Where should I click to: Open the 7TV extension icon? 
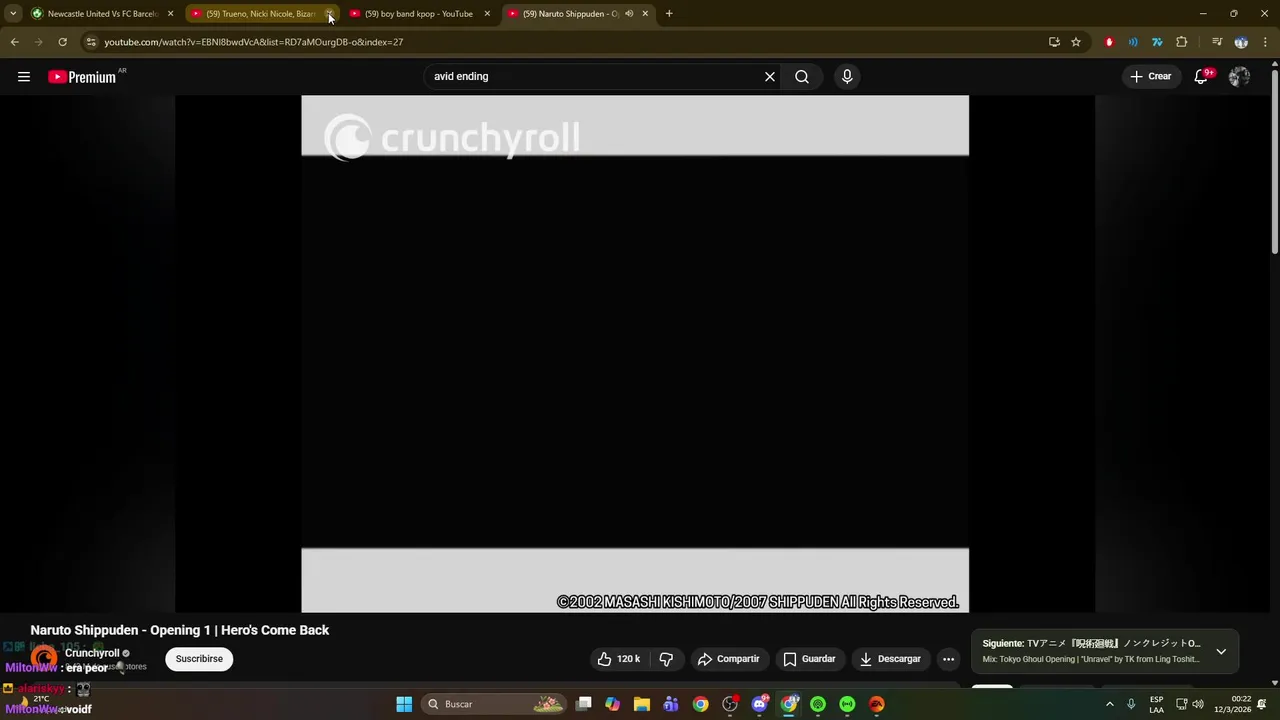(1157, 42)
